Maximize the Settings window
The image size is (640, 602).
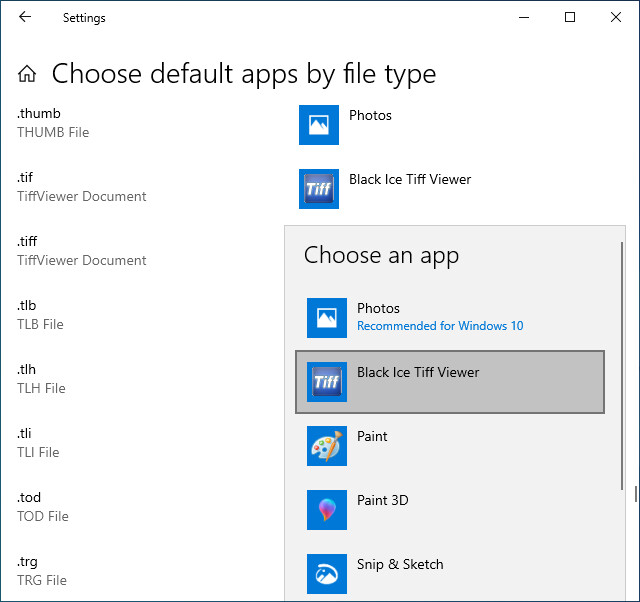[x=570, y=17]
